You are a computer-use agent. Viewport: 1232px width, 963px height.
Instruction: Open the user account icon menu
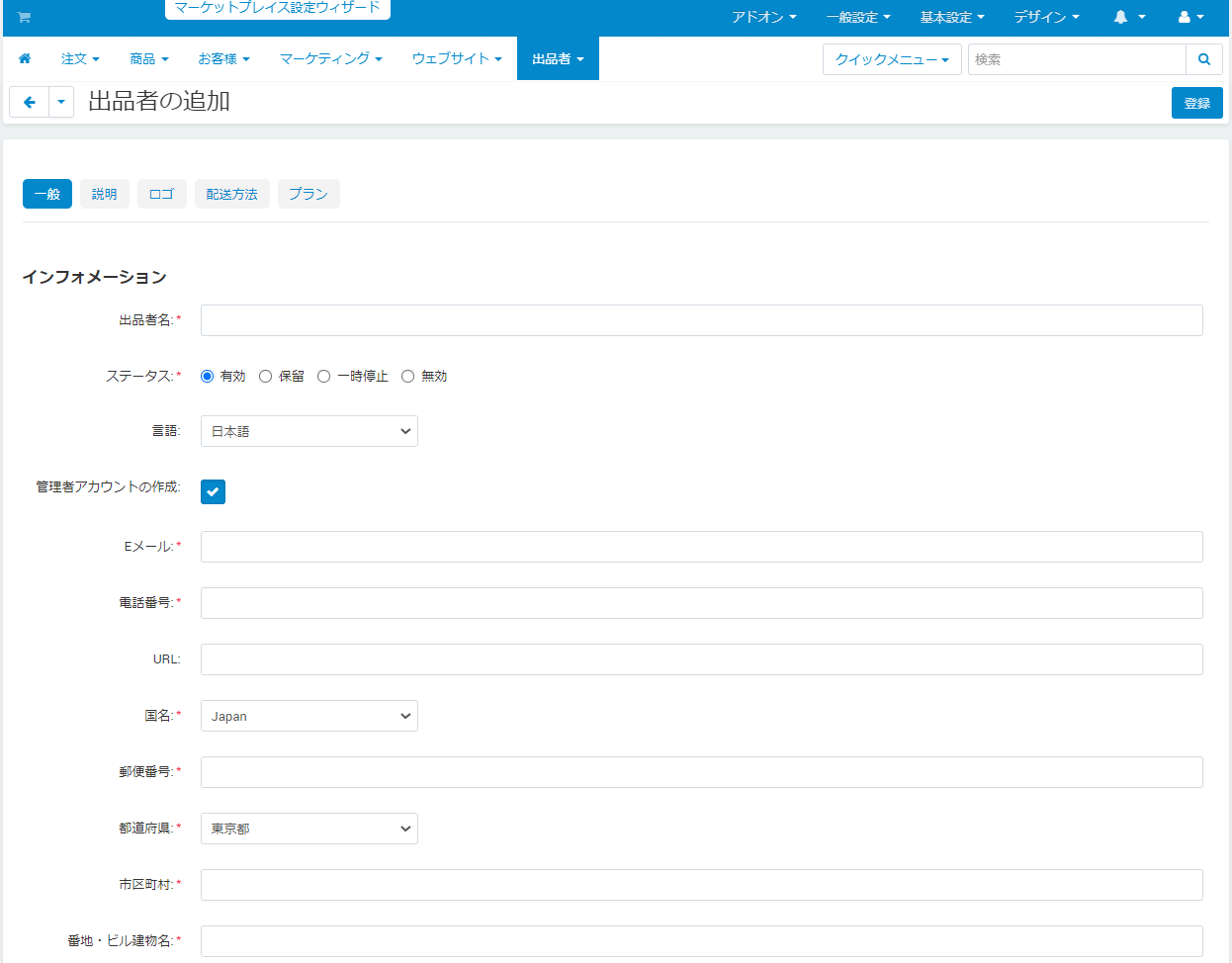coord(1190,18)
